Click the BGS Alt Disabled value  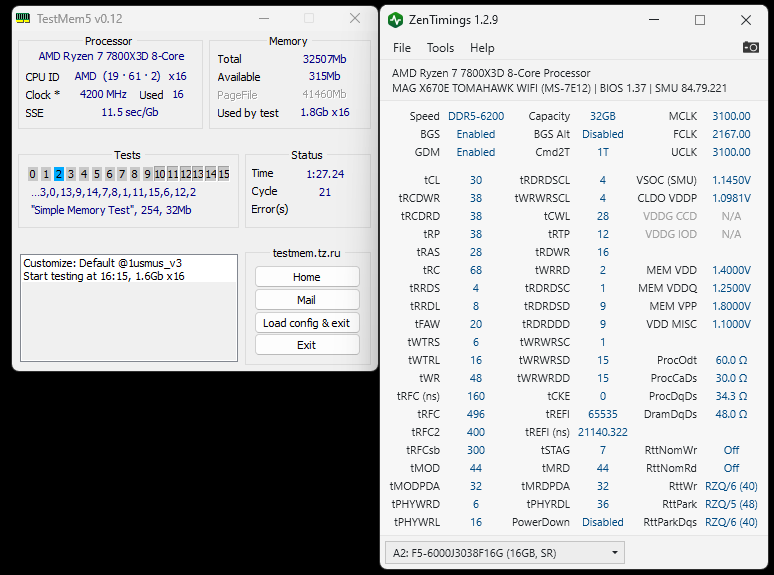(603, 134)
